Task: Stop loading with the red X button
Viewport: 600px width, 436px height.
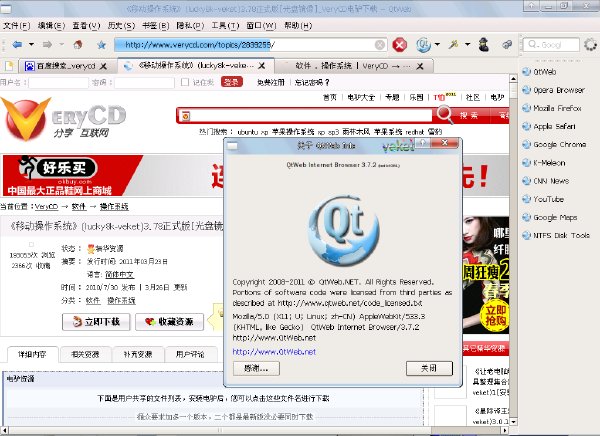Action: [399, 45]
